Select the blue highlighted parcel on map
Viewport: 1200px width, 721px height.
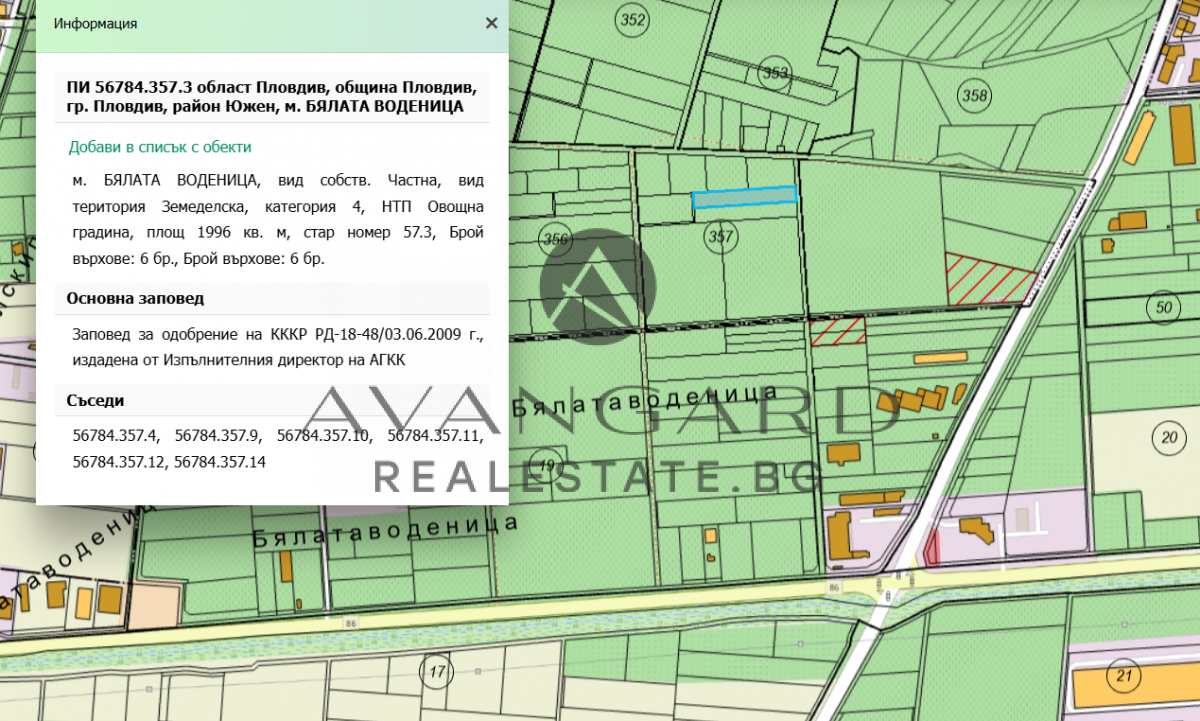pos(744,196)
